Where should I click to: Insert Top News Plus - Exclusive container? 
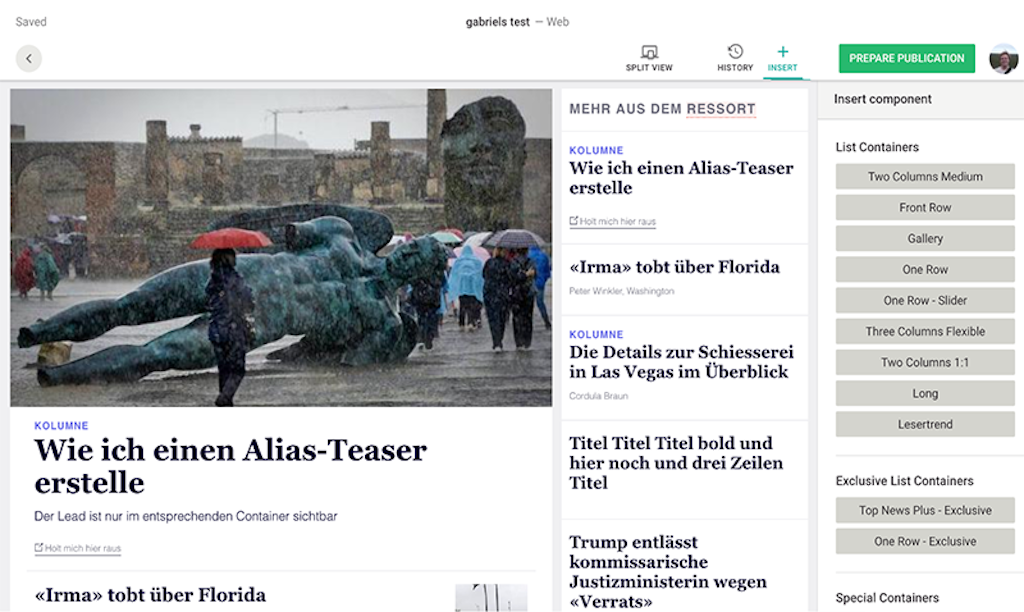click(925, 510)
